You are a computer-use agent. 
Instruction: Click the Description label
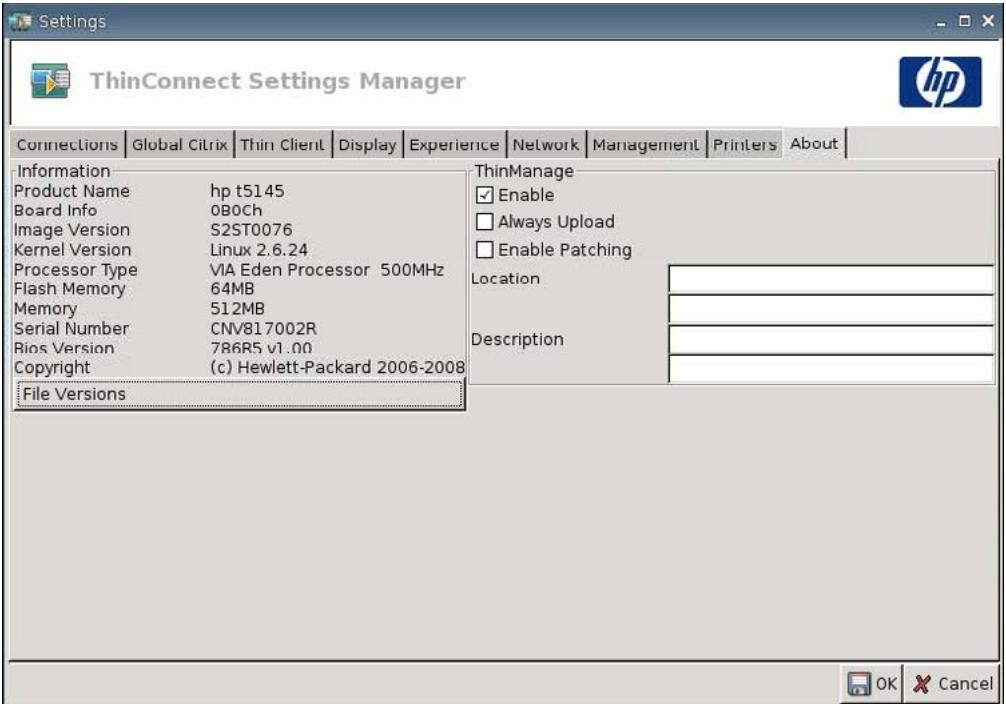pos(517,339)
